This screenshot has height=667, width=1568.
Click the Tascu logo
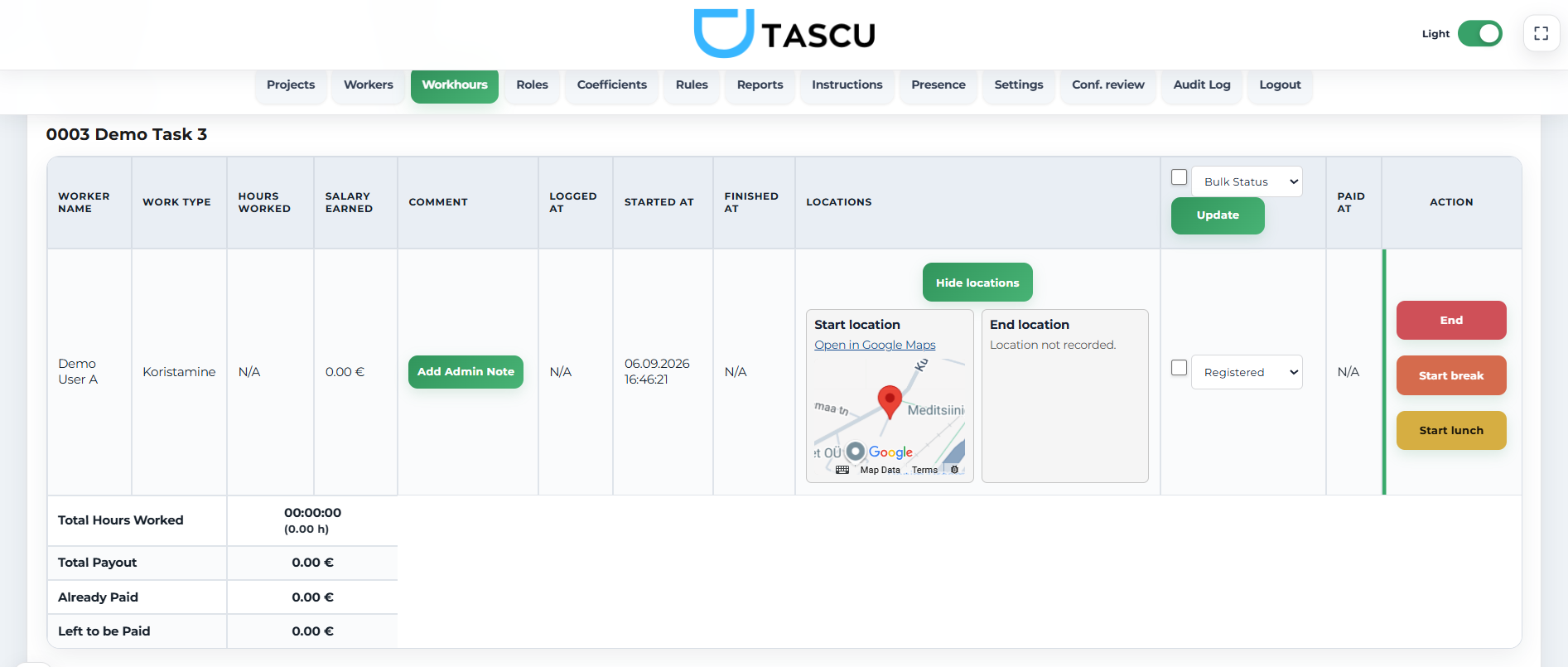pos(784,33)
